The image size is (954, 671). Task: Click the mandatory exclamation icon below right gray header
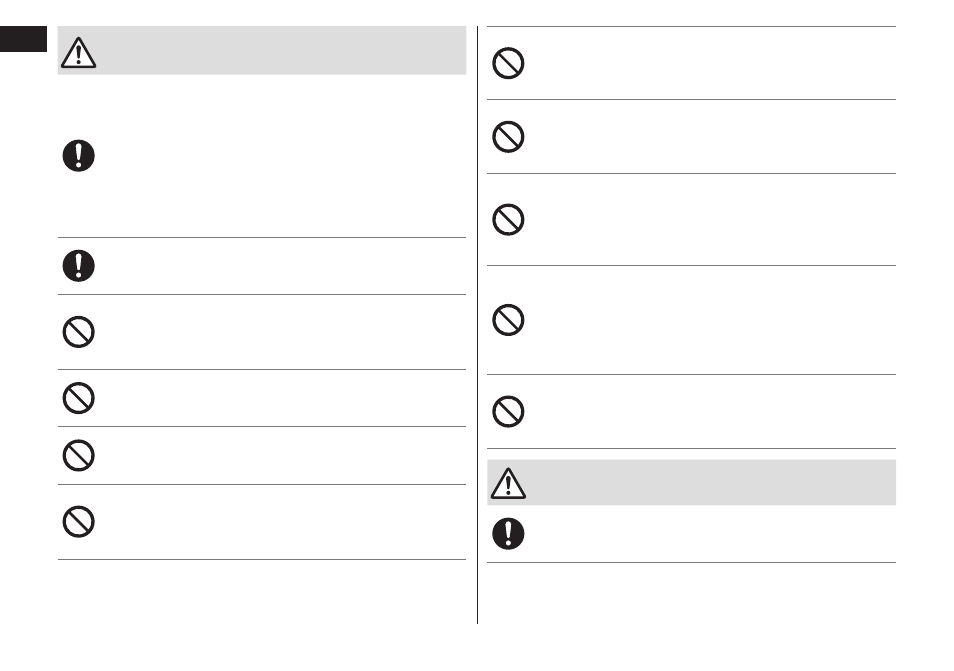coord(508,534)
